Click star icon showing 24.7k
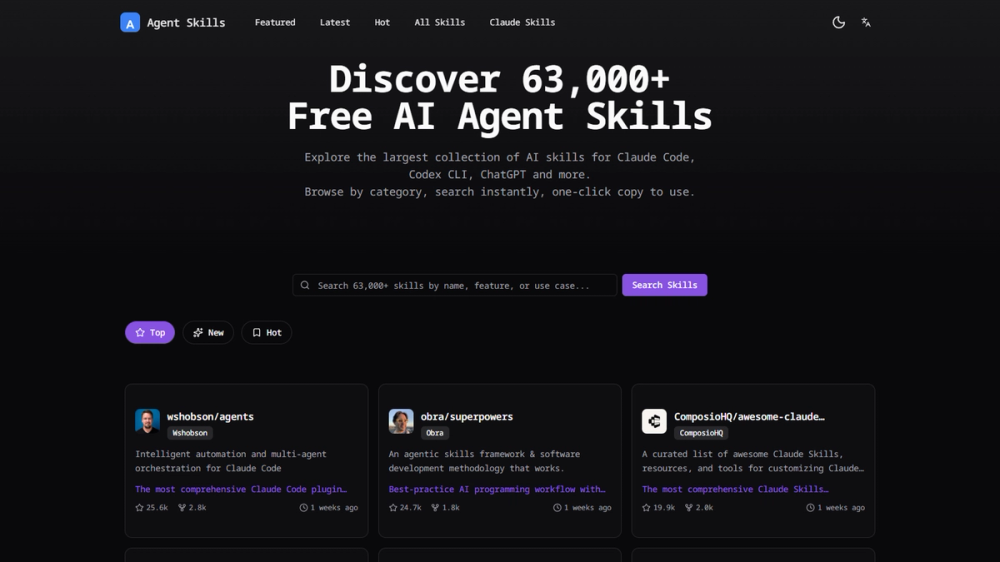The image size is (1000, 562). point(393,508)
